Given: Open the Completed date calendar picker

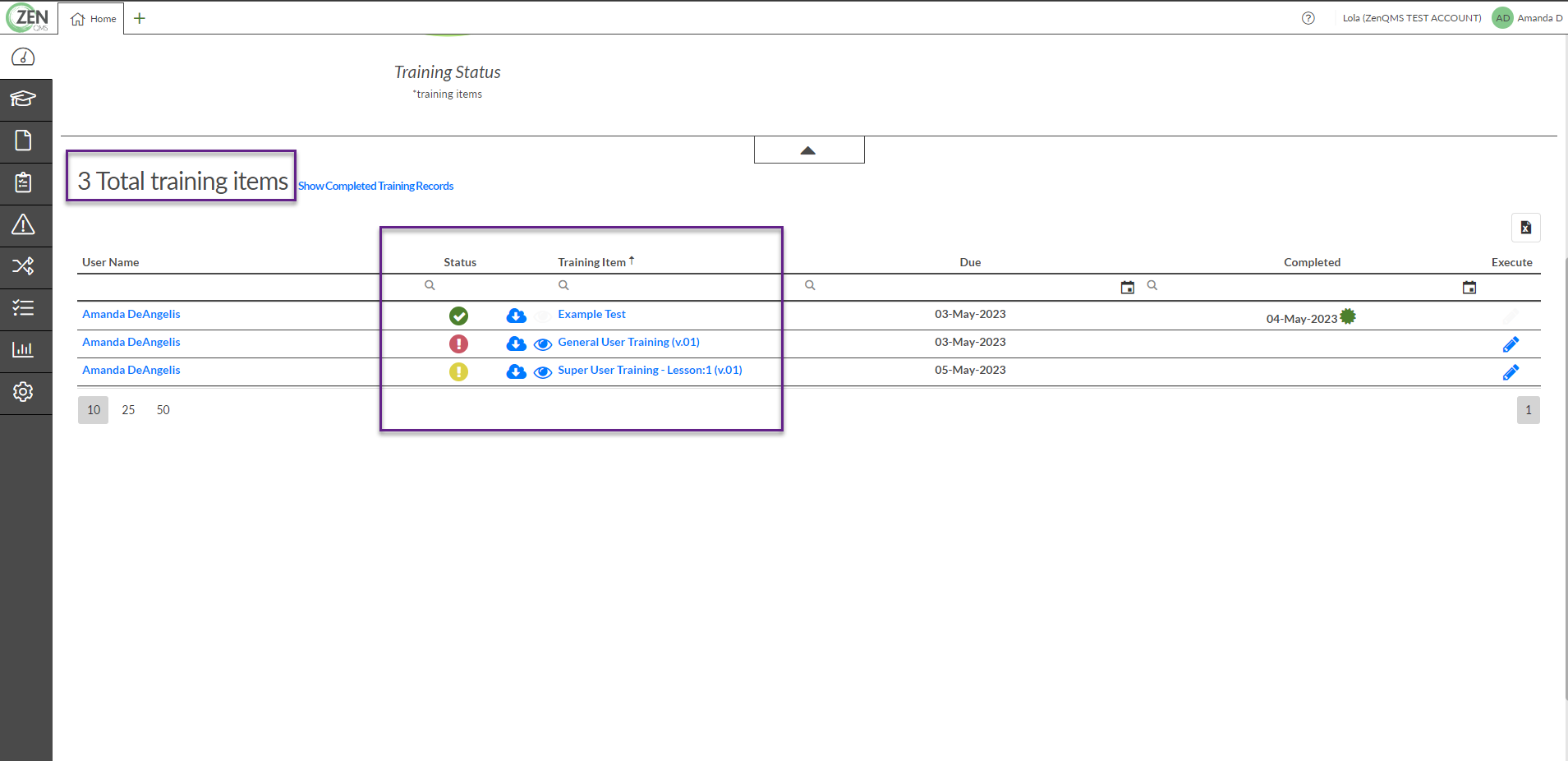Looking at the screenshot, I should tap(1469, 287).
